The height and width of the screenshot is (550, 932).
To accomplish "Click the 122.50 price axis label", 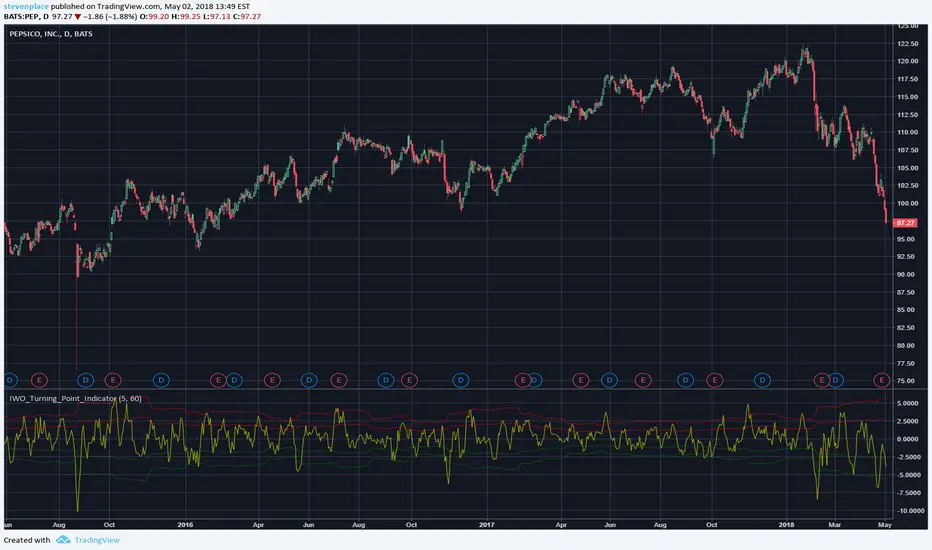I will pyautogui.click(x=907, y=43).
